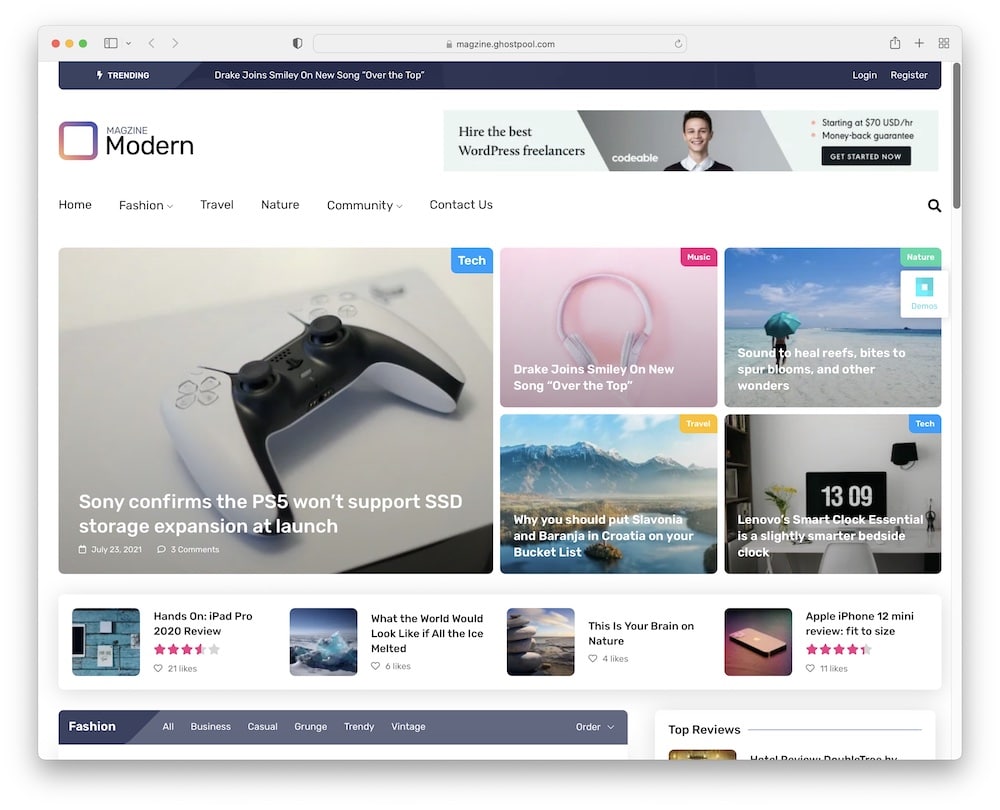Click the Tech tag on Lenovo clock article

pos(925,423)
